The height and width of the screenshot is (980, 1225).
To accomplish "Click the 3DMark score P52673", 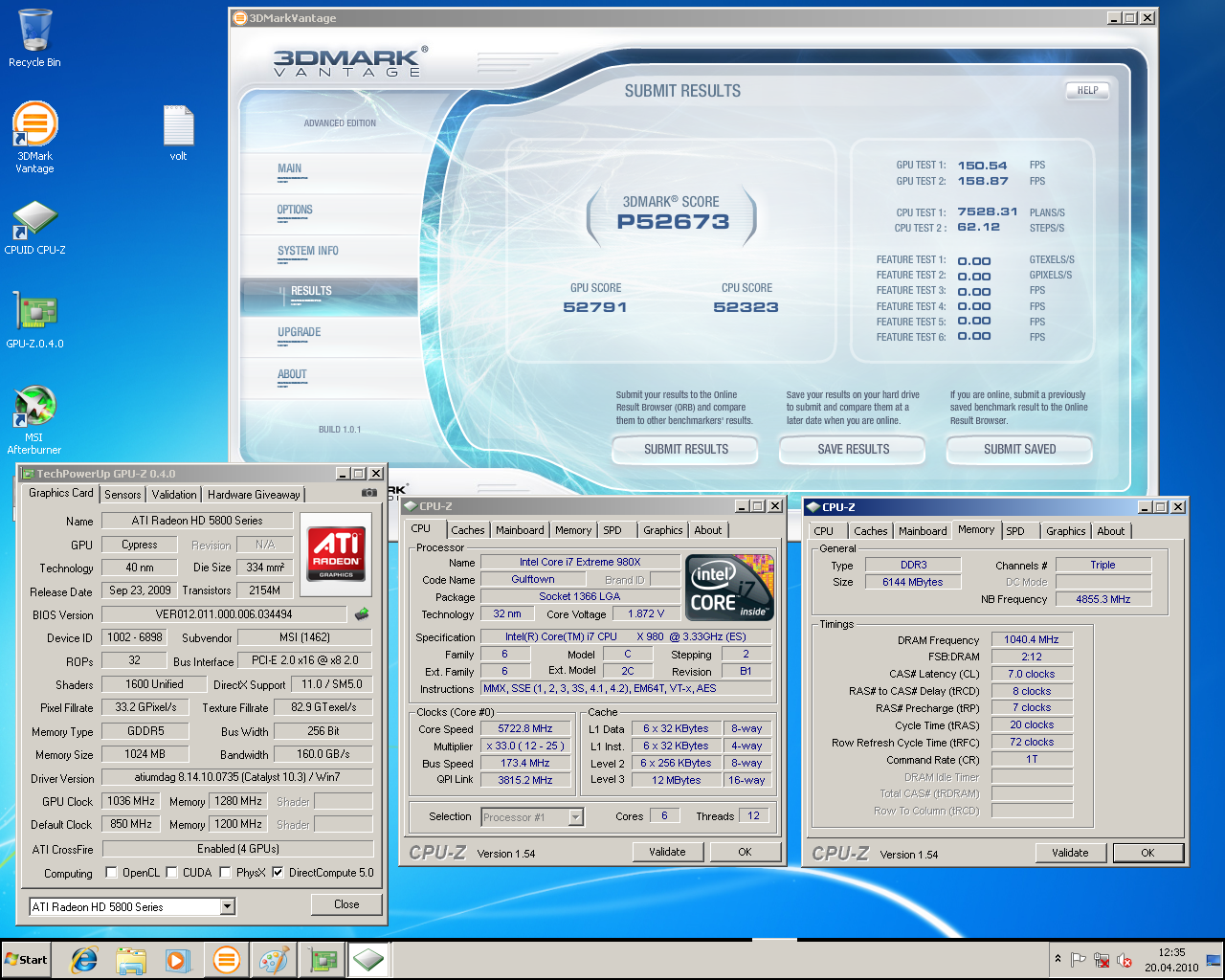I will pos(673,222).
